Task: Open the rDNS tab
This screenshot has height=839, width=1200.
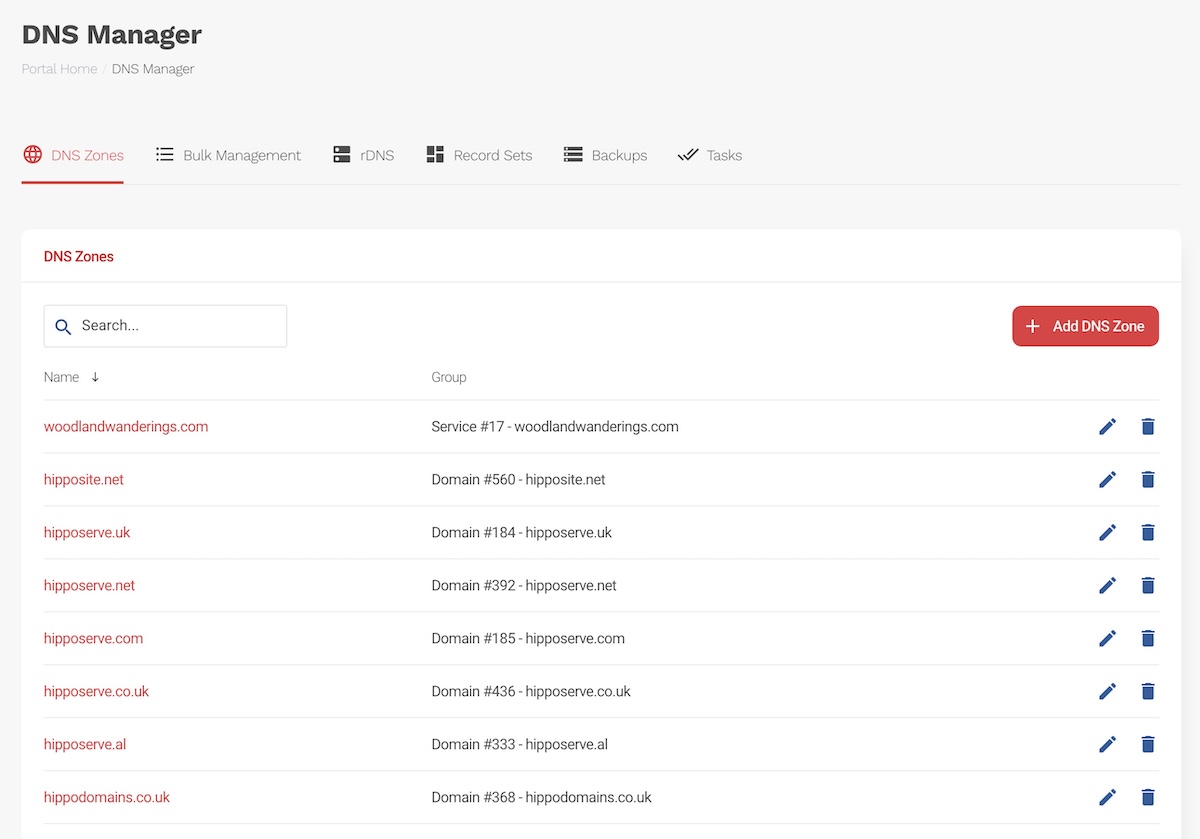Action: tap(364, 156)
